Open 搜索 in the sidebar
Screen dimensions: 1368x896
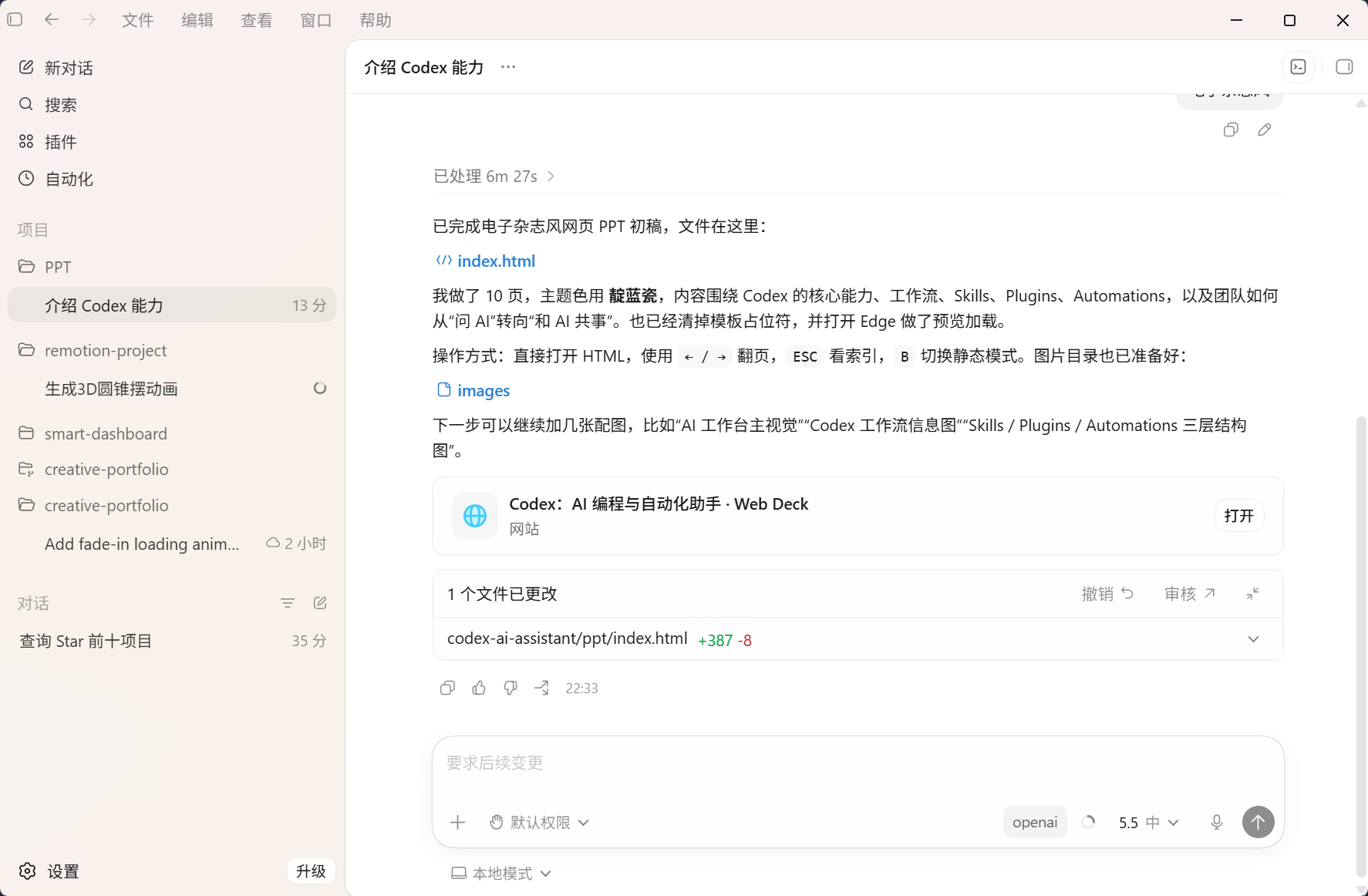click(172, 105)
